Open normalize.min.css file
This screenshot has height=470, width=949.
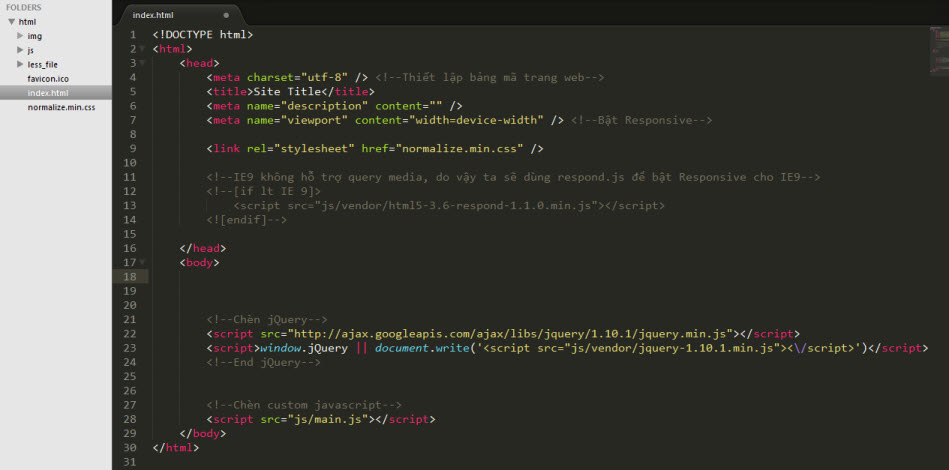click(x=61, y=107)
